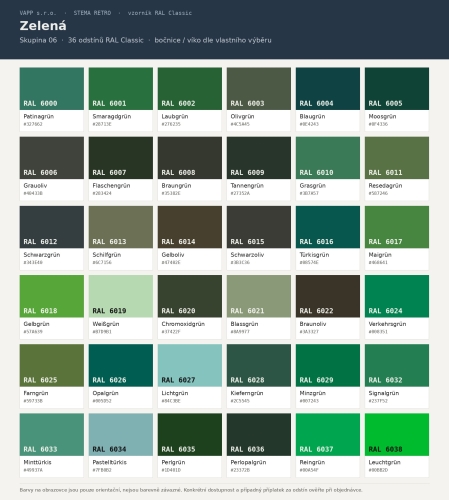Select RAL 6003 Olivgrün swatch
449x500 pixels.
click(x=259, y=89)
